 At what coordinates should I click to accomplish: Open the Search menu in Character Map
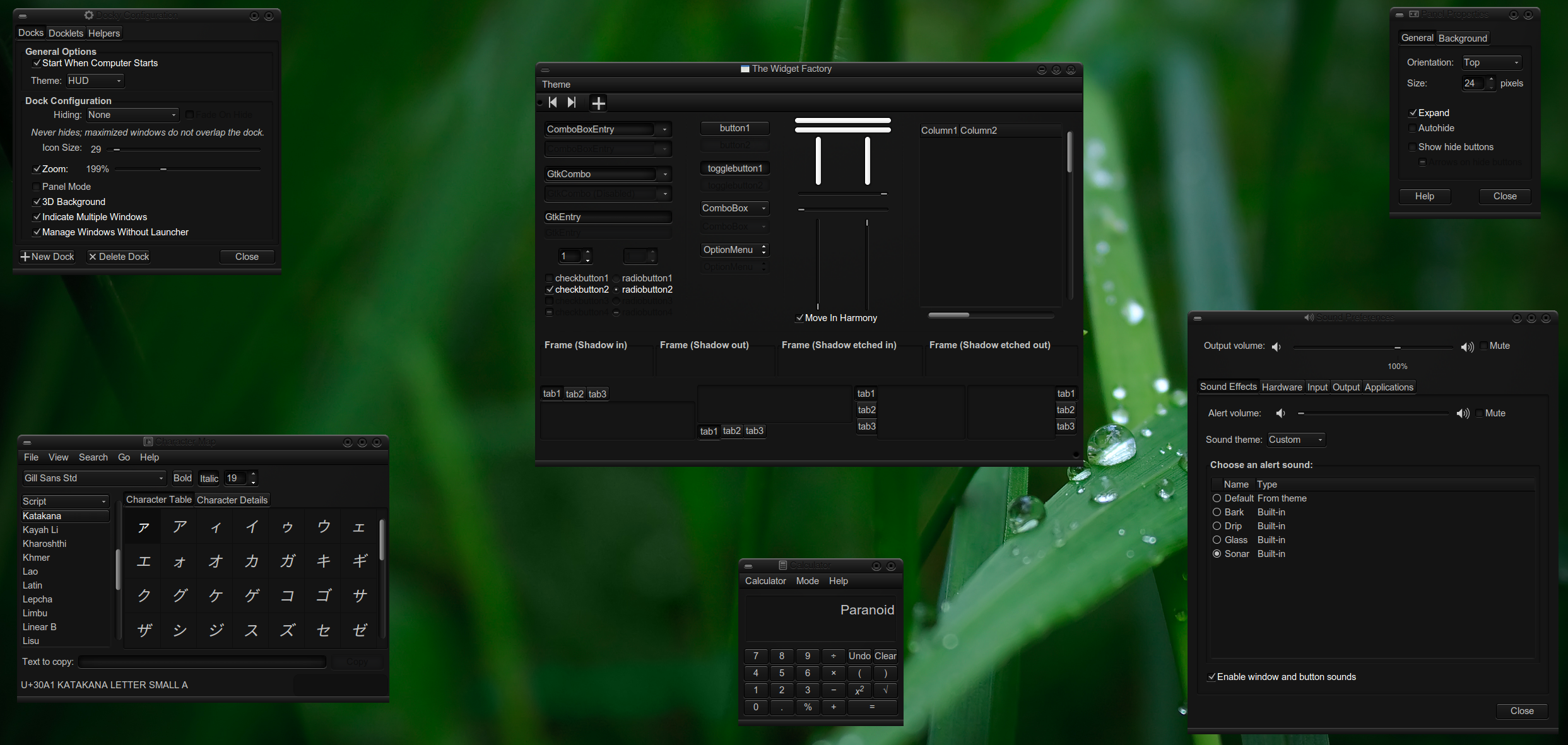(93, 457)
